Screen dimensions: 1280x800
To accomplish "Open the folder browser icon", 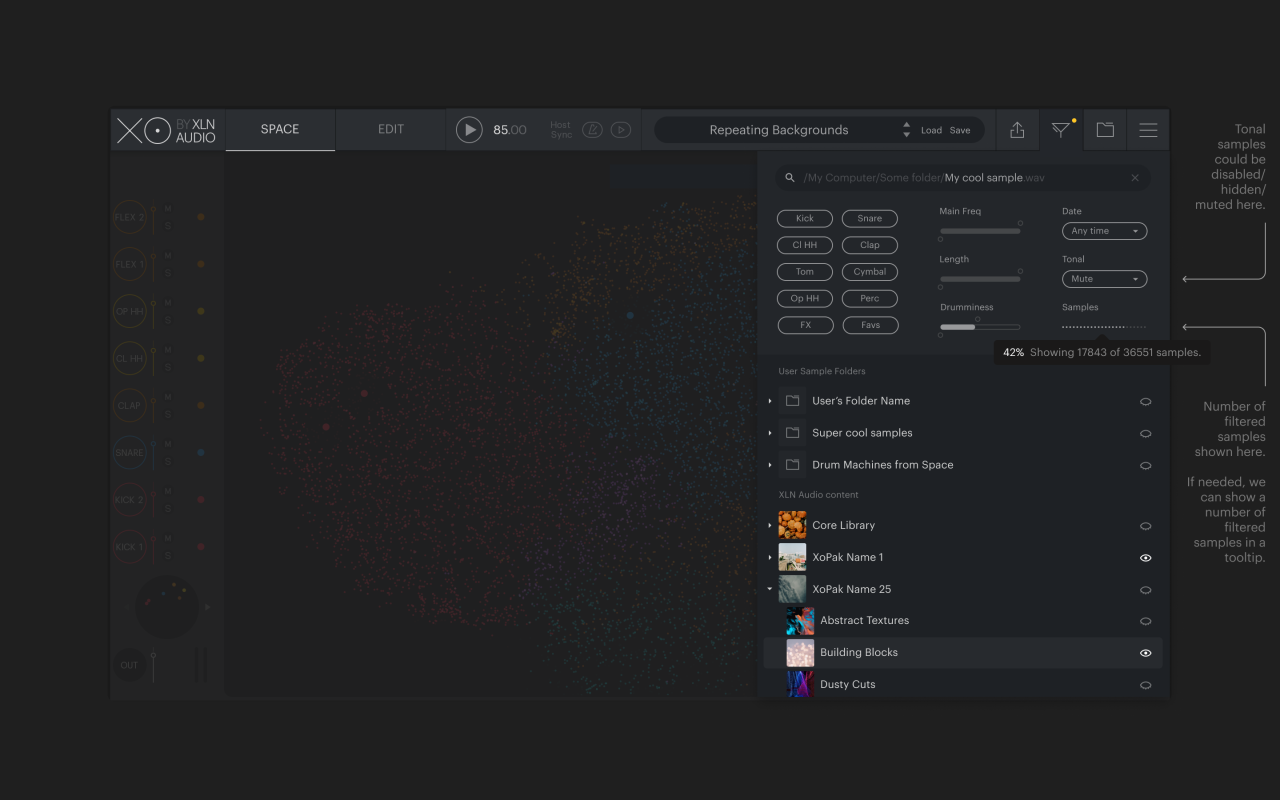I will (x=1105, y=130).
